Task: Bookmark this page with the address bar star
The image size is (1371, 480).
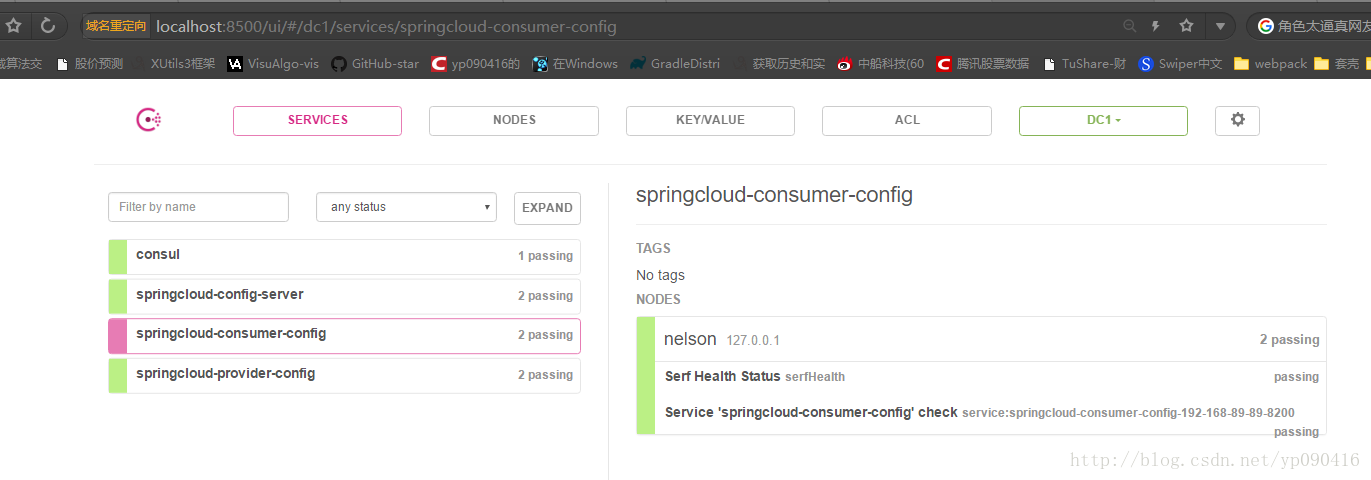Action: coord(1186,26)
